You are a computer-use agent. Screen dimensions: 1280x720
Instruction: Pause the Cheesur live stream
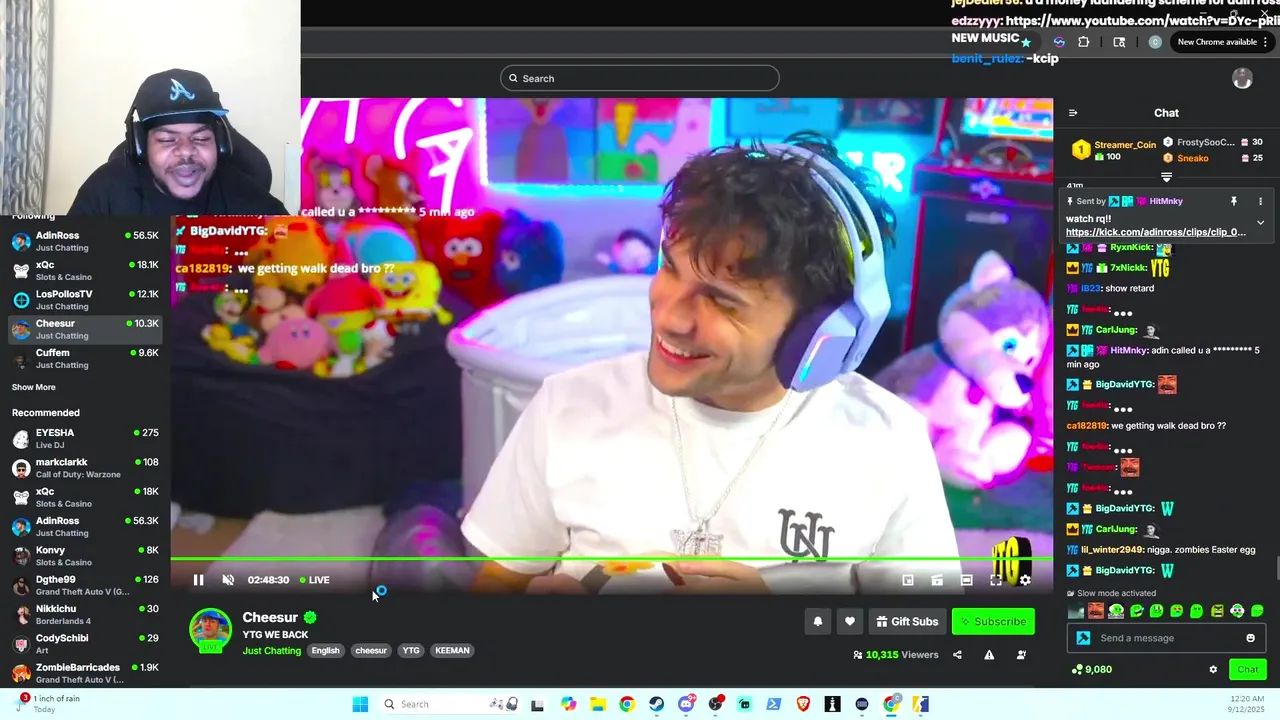coord(198,580)
